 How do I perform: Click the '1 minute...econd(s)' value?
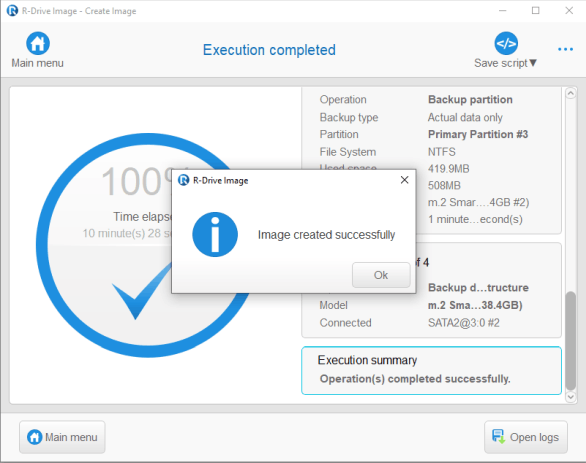[475, 219]
